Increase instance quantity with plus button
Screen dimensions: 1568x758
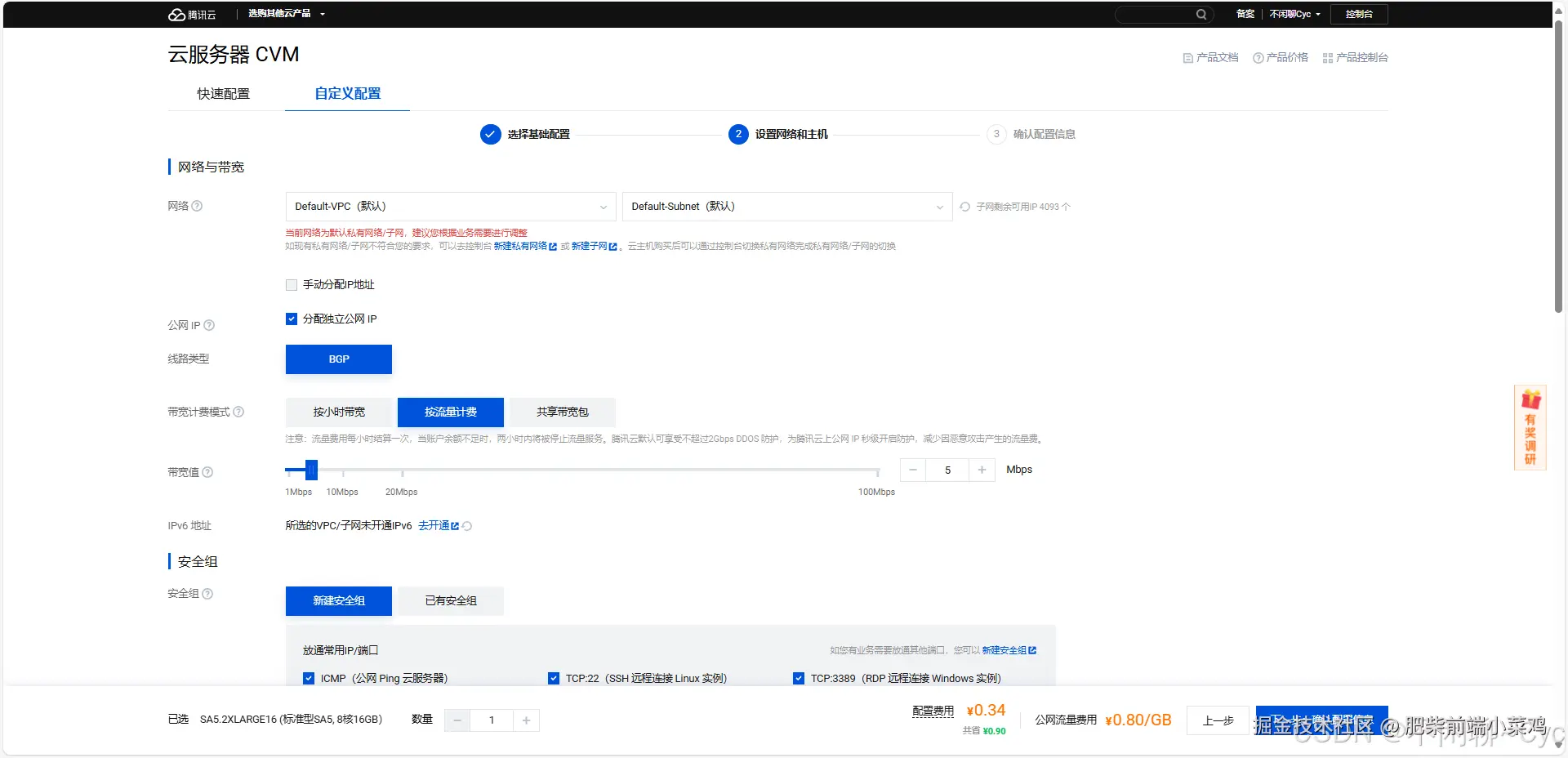[526, 720]
